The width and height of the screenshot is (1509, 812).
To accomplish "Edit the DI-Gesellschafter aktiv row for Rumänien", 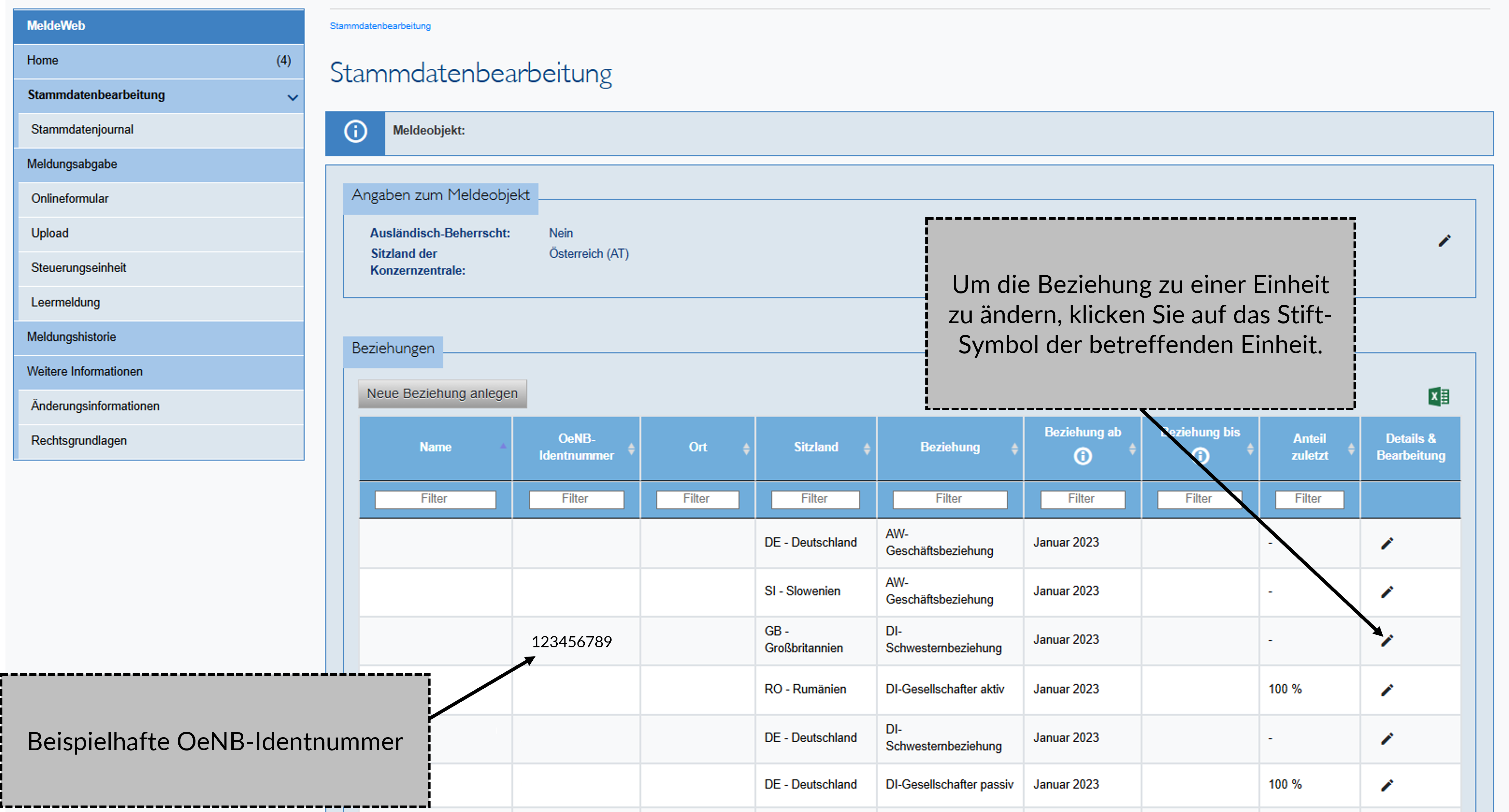I will (x=1387, y=689).
